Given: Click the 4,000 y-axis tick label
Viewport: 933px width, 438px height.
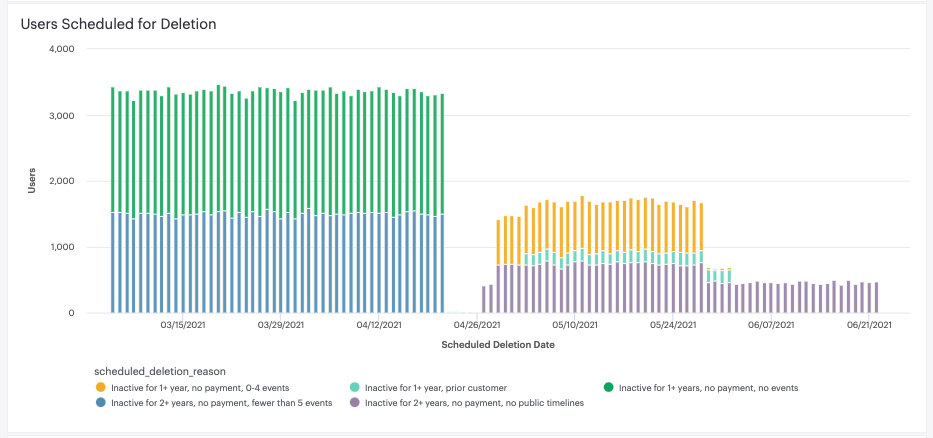Looking at the screenshot, I should (61, 49).
